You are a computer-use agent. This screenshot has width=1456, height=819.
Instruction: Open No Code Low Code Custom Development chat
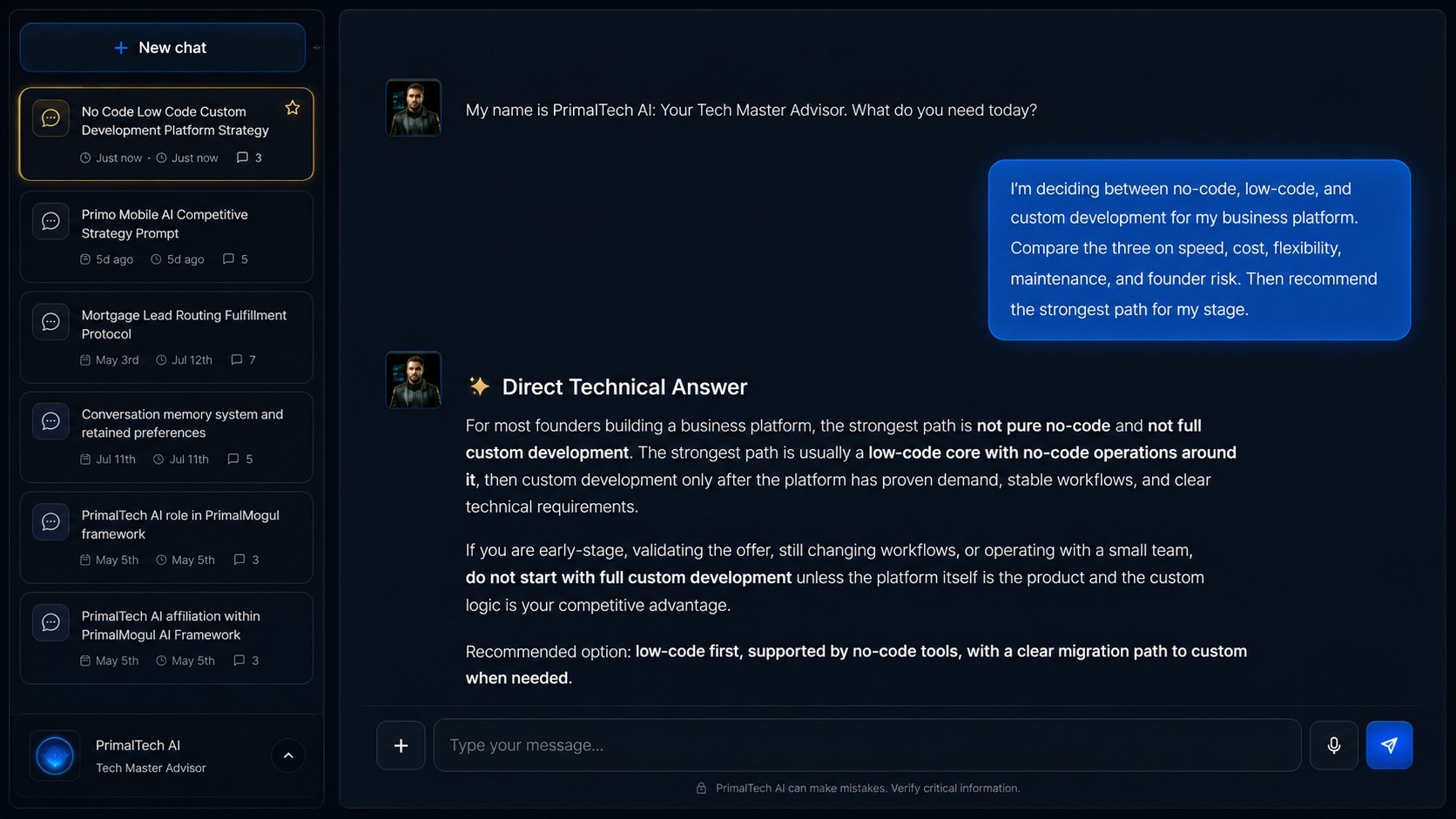pyautogui.click(x=166, y=134)
